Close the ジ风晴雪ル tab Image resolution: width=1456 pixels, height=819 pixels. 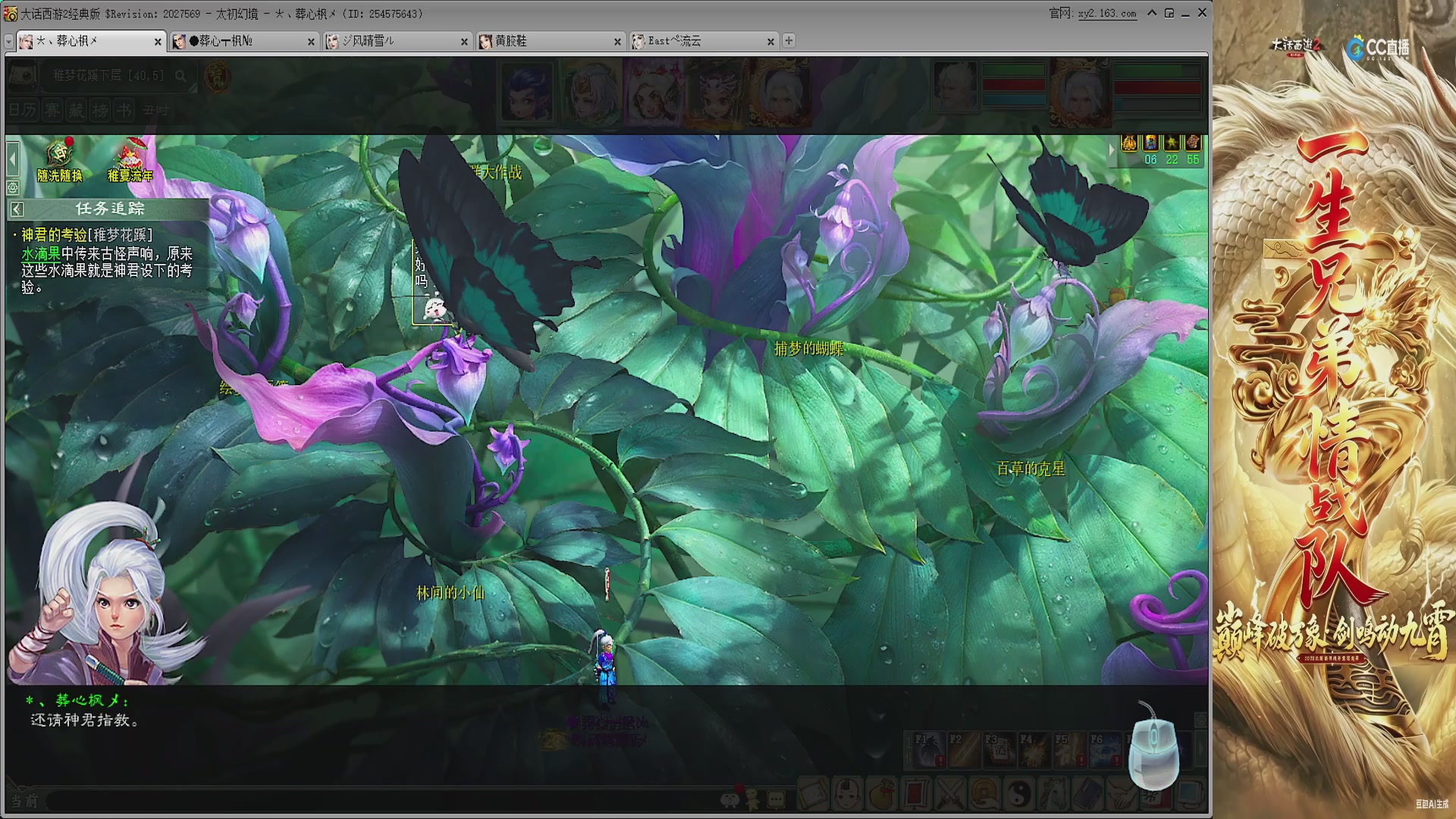(464, 42)
